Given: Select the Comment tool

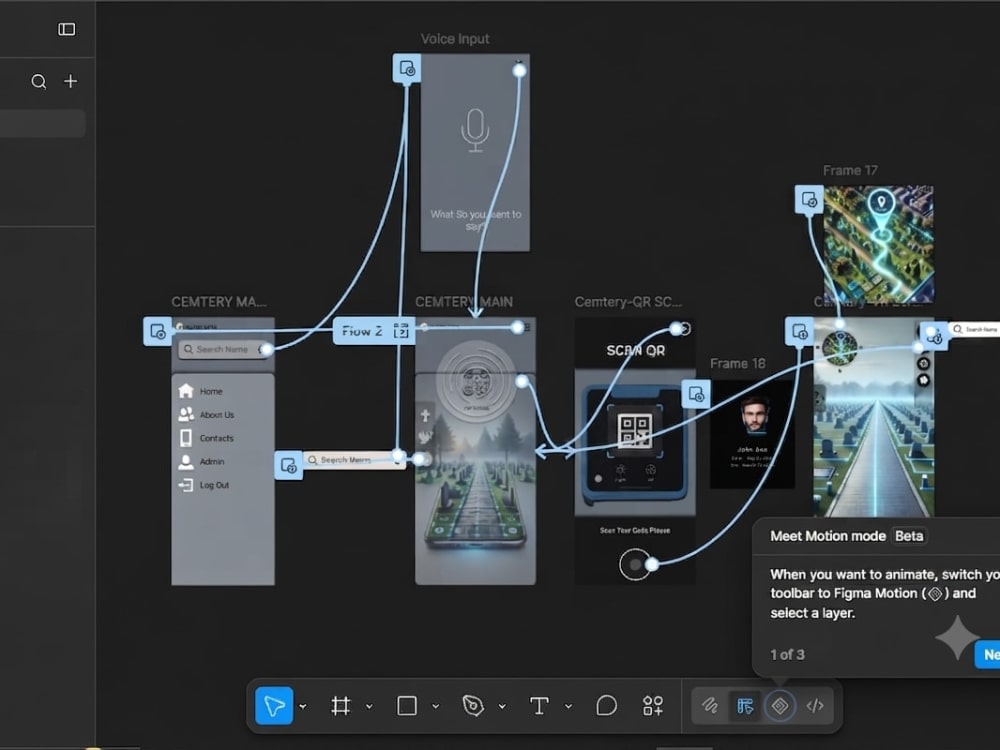Looking at the screenshot, I should (x=607, y=705).
